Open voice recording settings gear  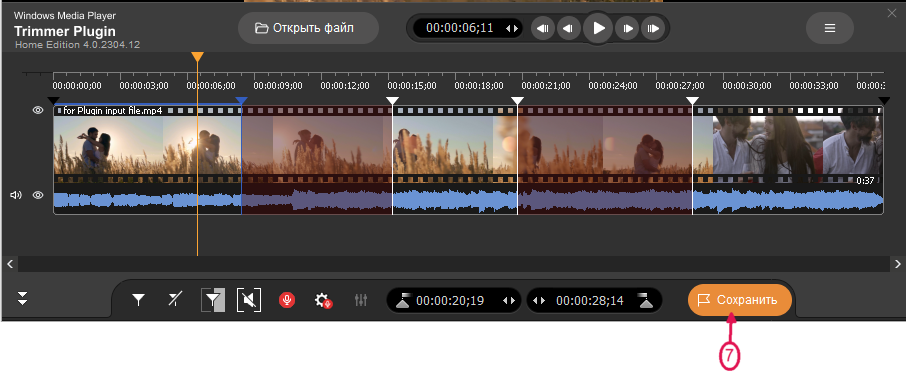(322, 300)
